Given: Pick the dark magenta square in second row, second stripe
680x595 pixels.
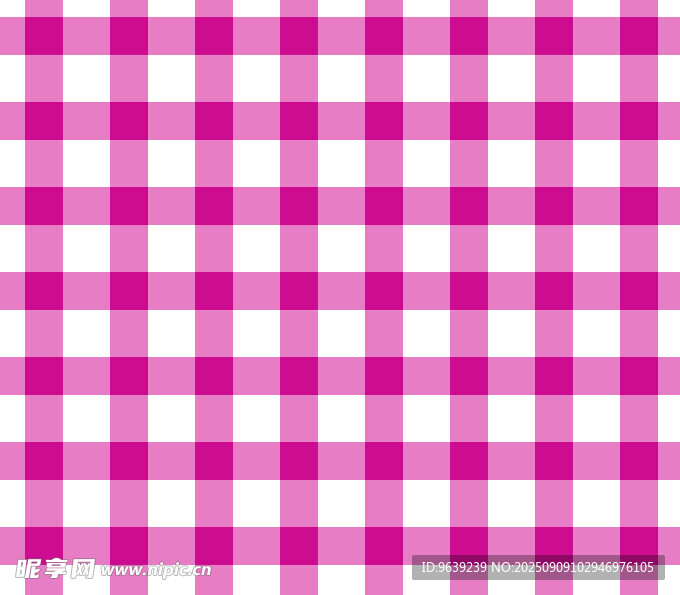Looking at the screenshot, I should (x=129, y=121).
